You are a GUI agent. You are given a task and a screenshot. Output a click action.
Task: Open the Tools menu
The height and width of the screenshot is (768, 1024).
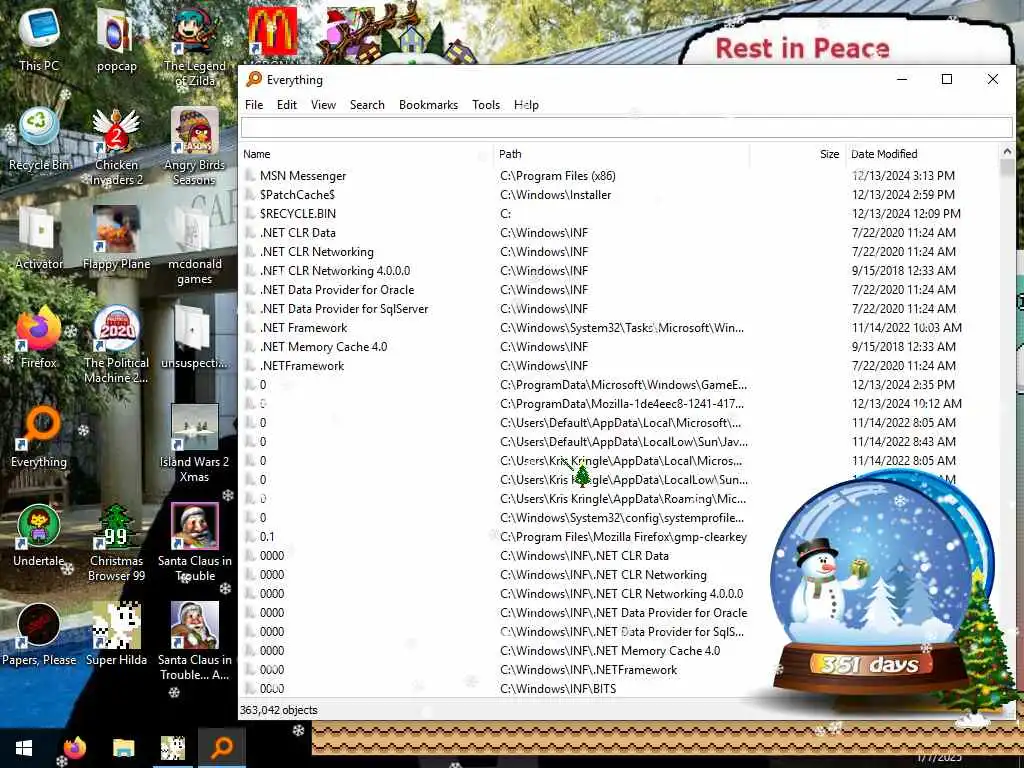point(486,105)
